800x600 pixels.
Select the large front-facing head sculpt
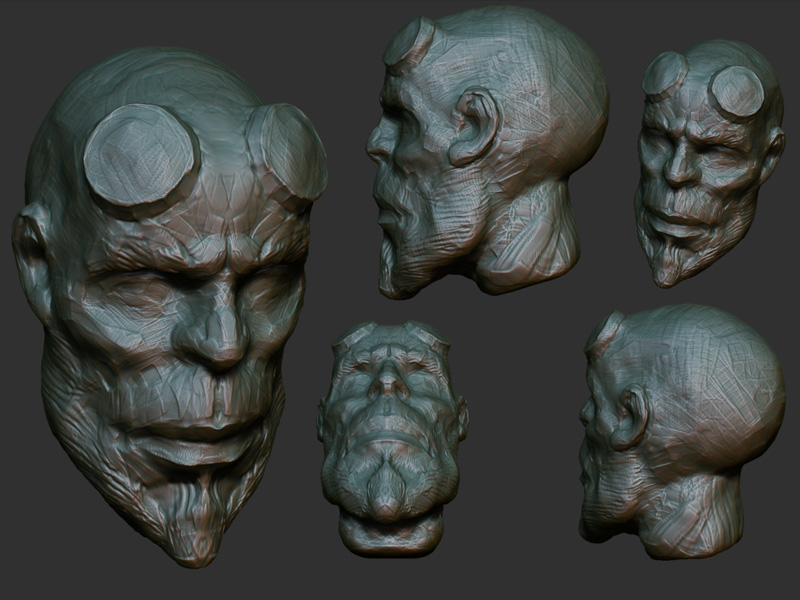click(x=170, y=306)
